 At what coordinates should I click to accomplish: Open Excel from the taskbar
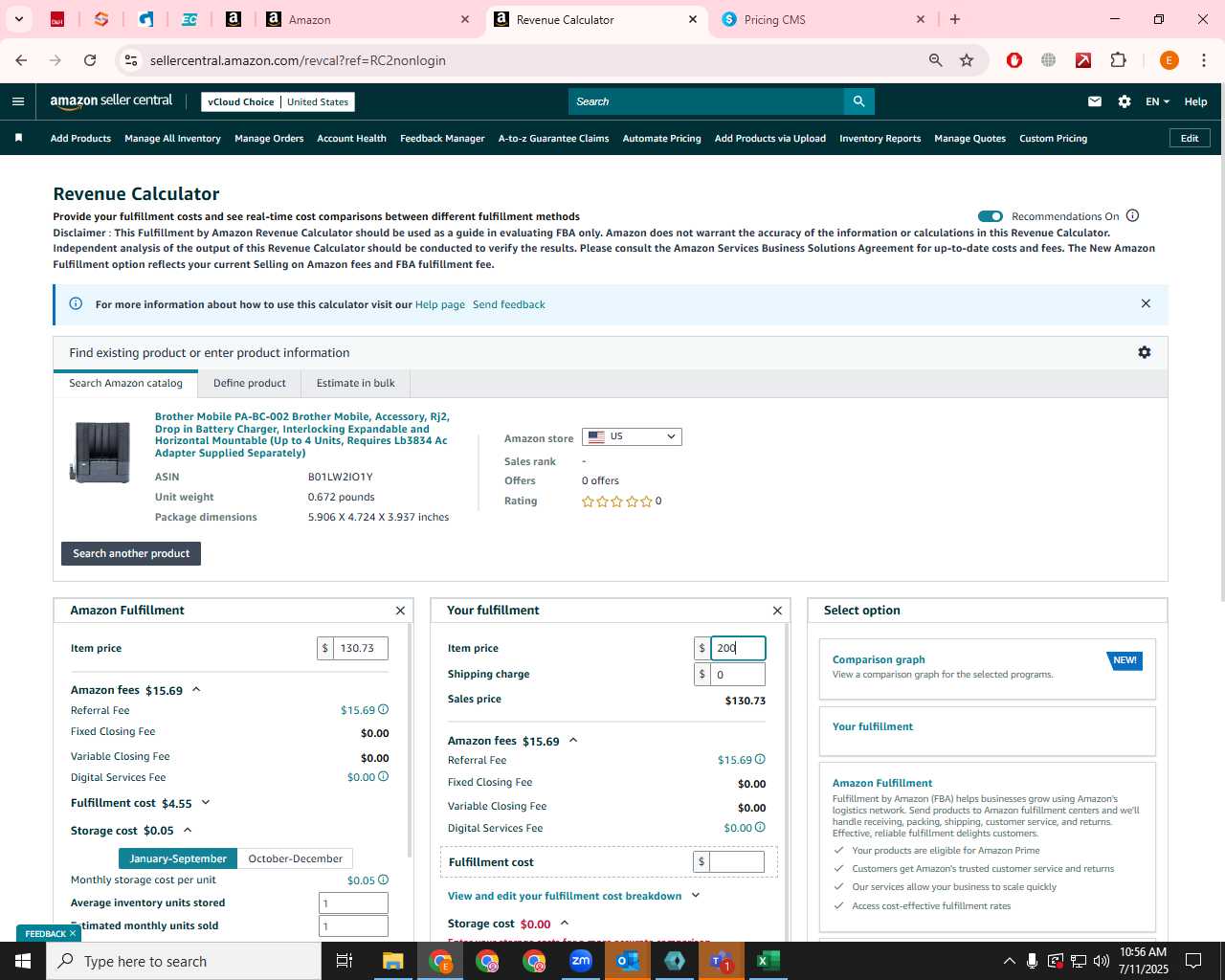tap(768, 961)
